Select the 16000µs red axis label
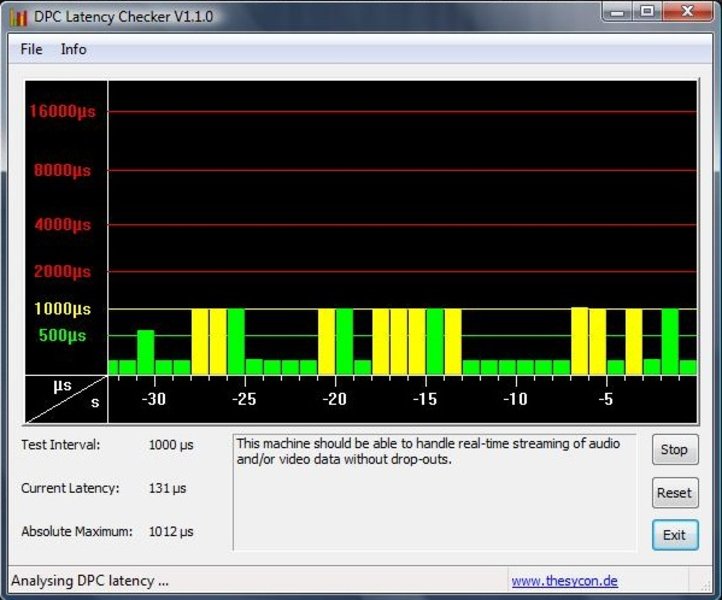 62,111
